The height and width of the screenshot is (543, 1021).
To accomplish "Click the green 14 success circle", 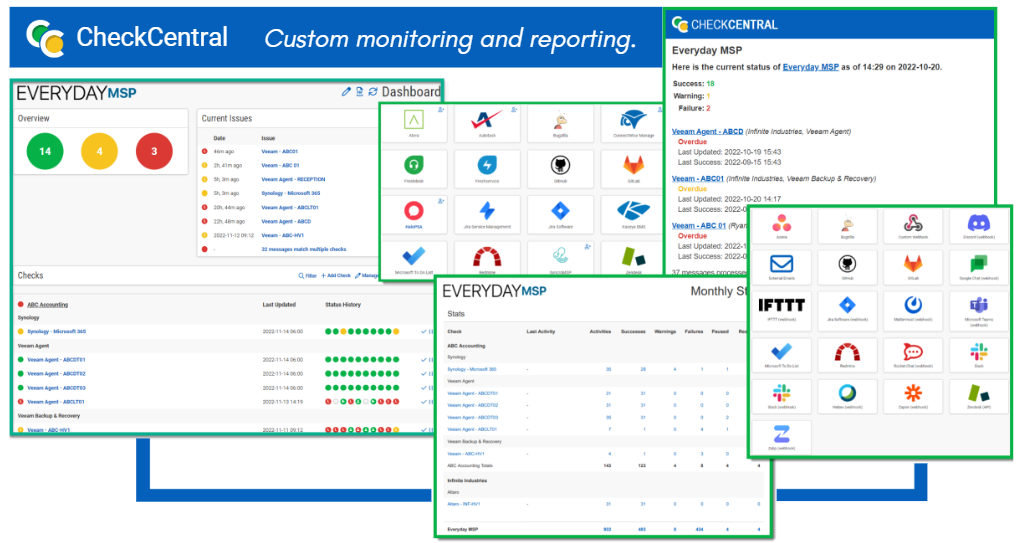I will point(45,151).
